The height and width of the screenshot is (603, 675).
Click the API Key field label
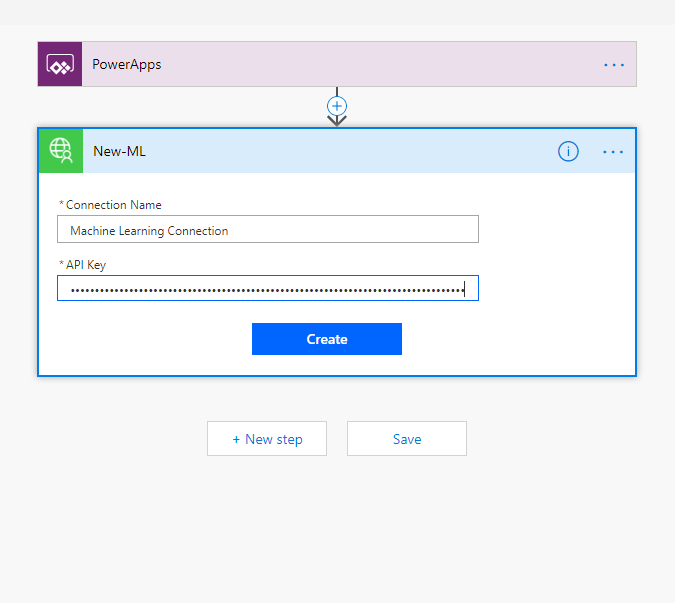coord(85,264)
